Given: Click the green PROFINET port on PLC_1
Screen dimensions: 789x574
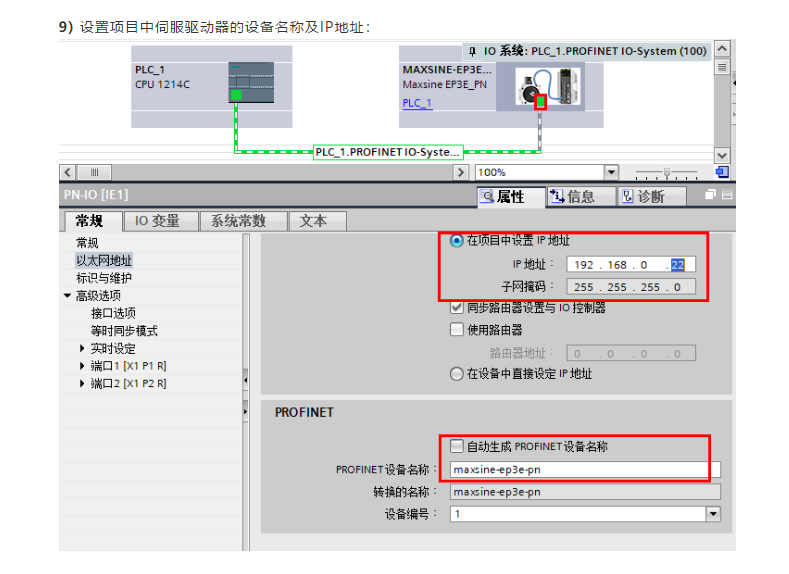Looking at the screenshot, I should (x=236, y=96).
